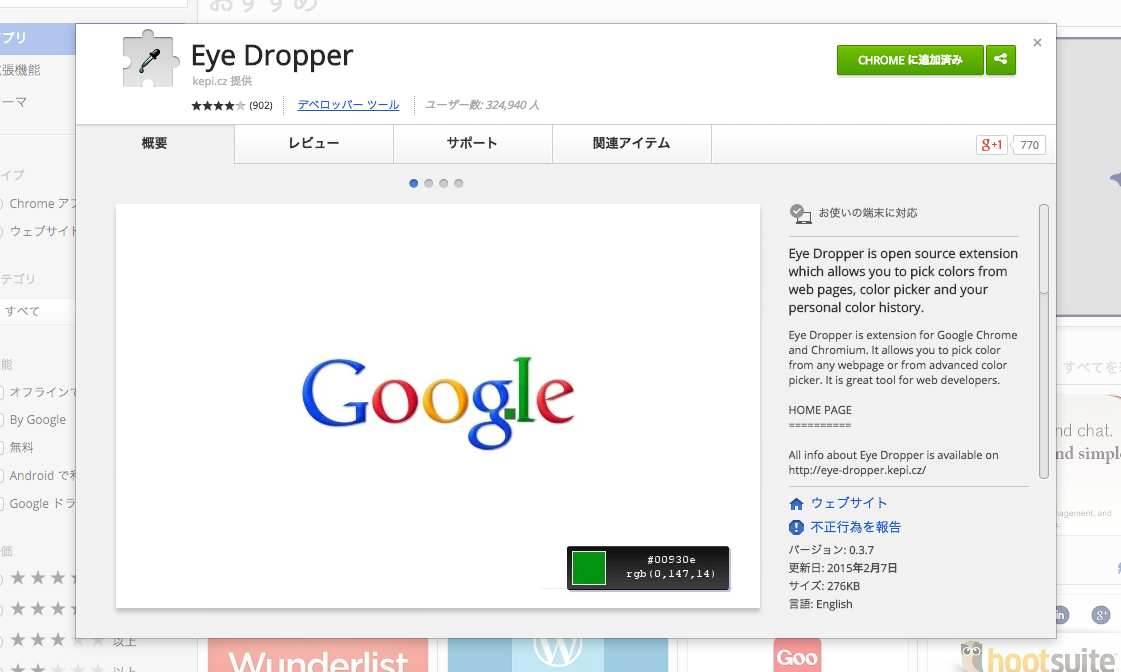This screenshot has width=1121, height=672.
Task: Click the green CHROME に追加済み button
Action: (x=910, y=60)
